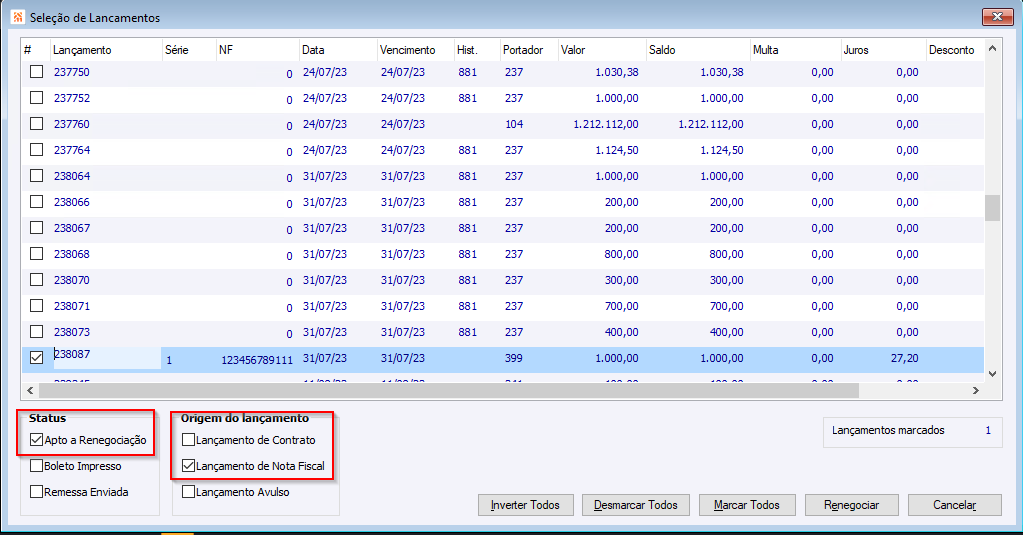Sort by Data column header

(x=338, y=50)
